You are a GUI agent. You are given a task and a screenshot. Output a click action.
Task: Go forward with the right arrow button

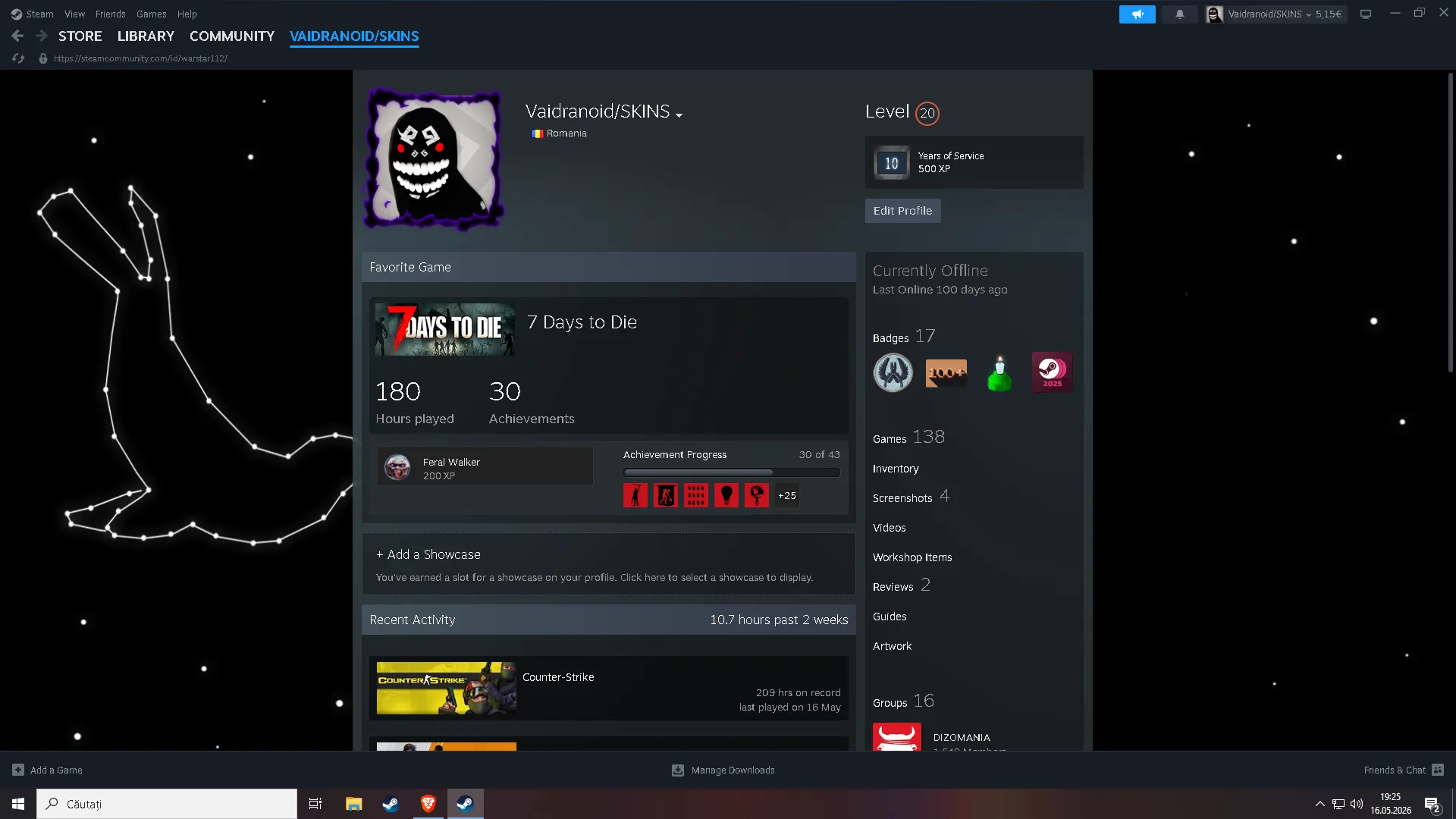coord(41,36)
